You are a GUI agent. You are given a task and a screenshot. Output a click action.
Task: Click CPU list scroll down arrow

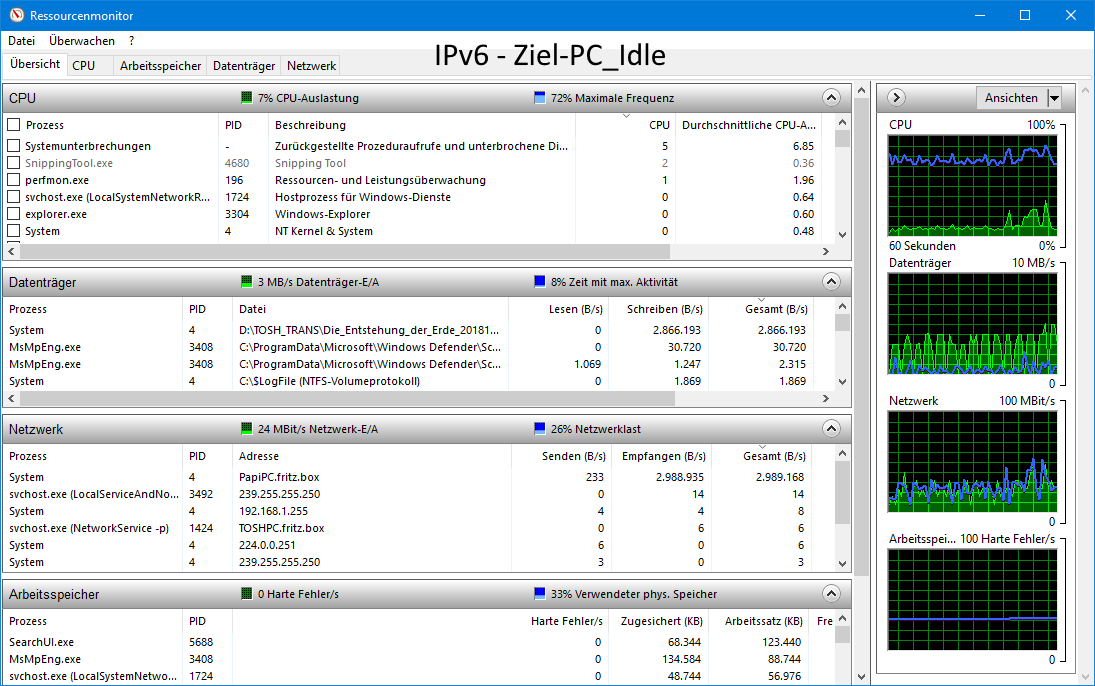pos(842,235)
